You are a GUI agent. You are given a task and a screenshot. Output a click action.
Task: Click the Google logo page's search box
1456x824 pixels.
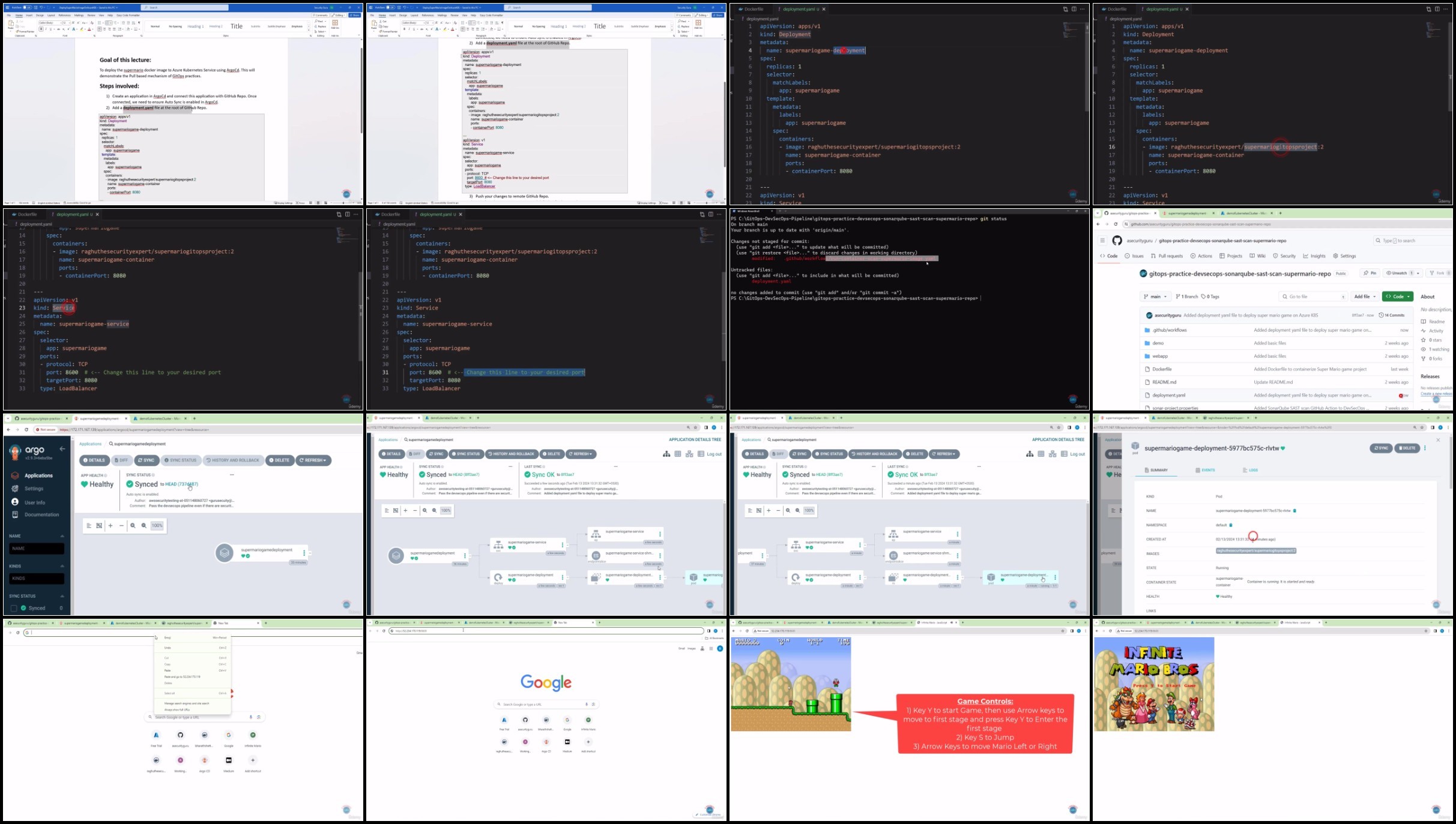(x=546, y=705)
